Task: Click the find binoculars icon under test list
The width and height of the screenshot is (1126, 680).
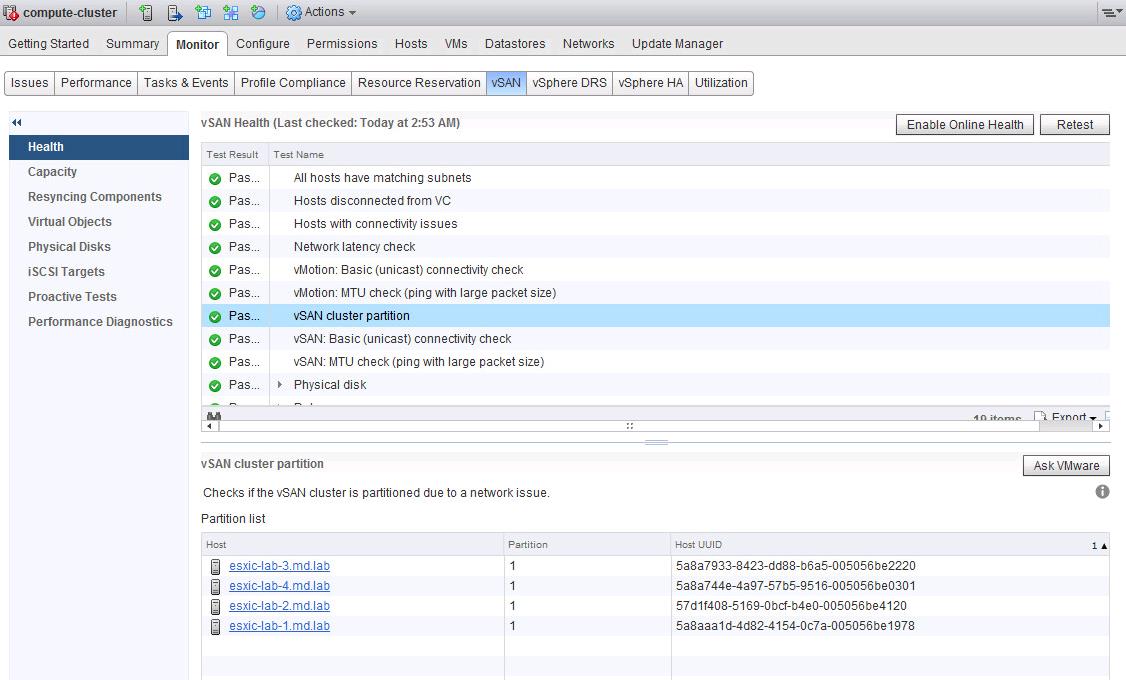Action: point(214,416)
